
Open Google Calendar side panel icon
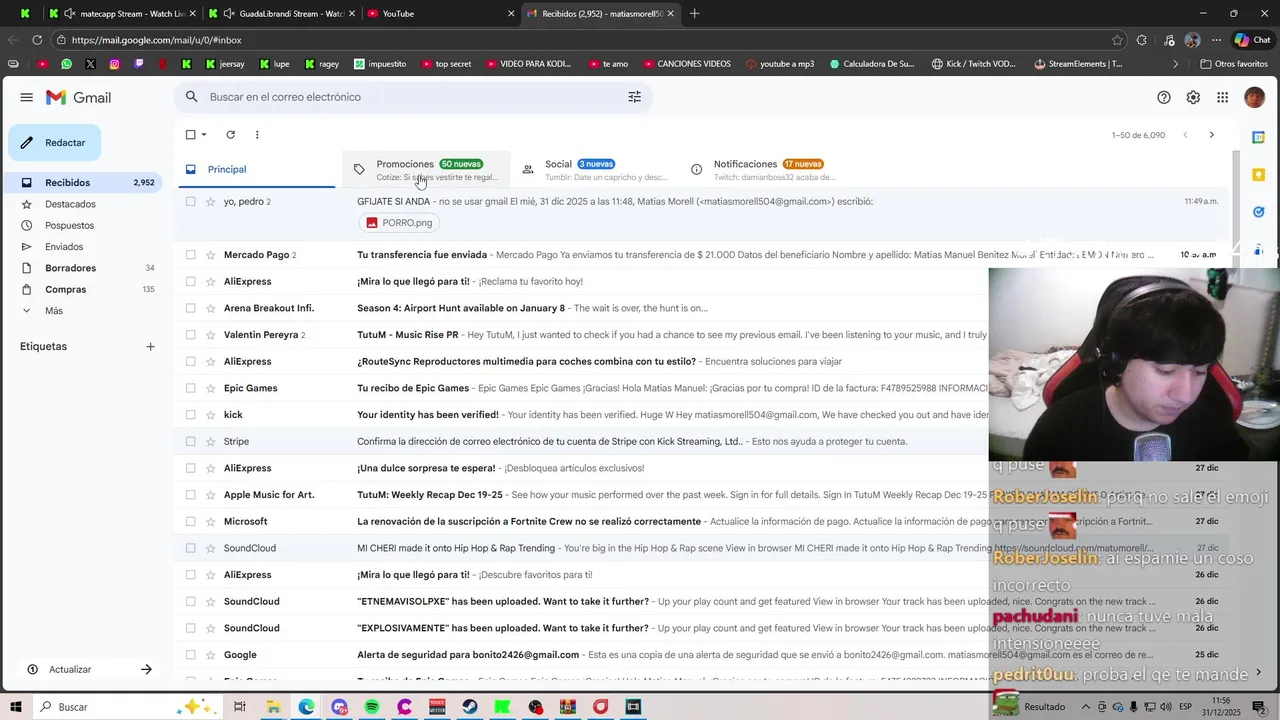click(1259, 137)
